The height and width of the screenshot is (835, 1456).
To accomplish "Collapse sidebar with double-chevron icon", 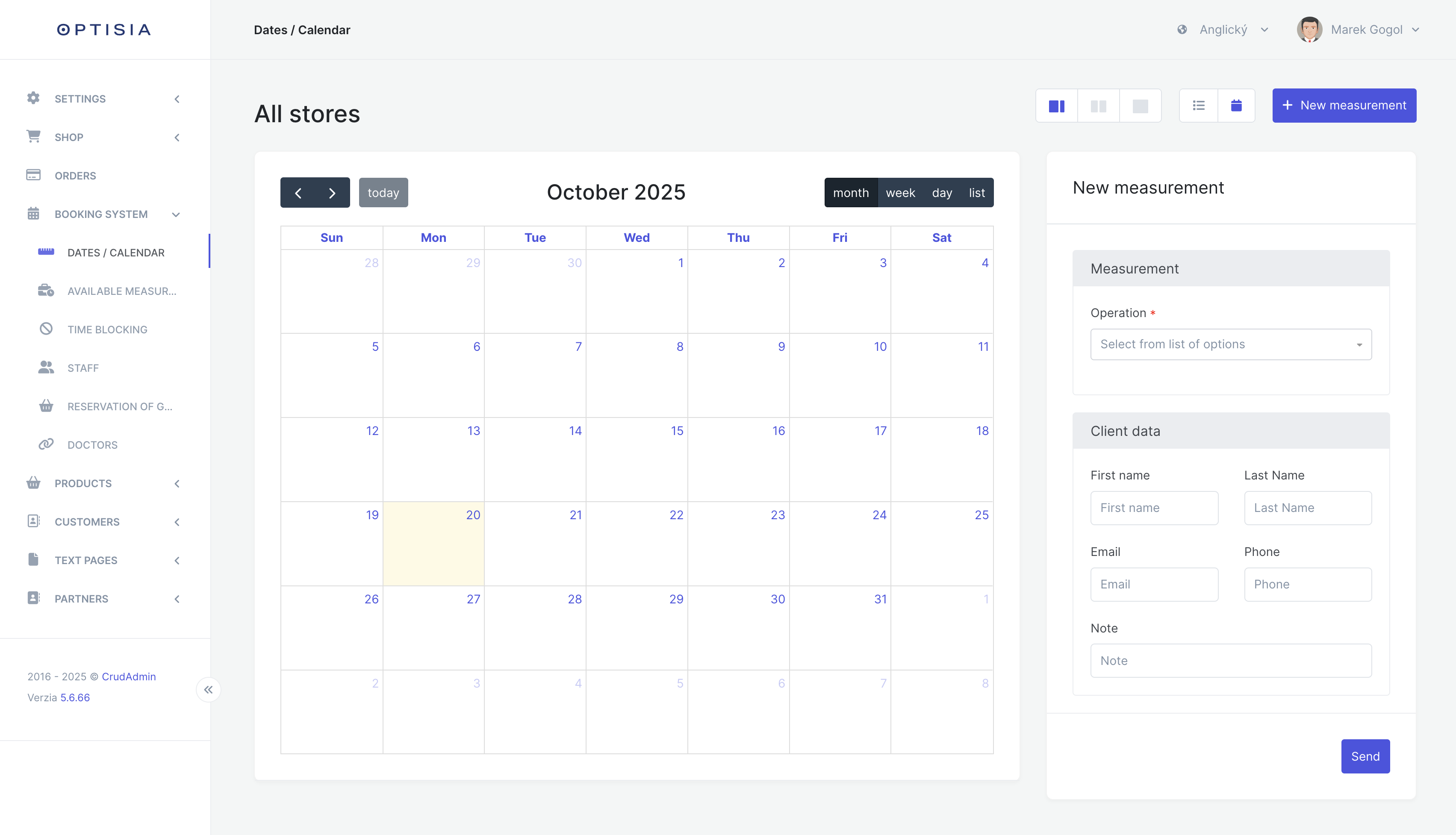I will click(x=208, y=689).
